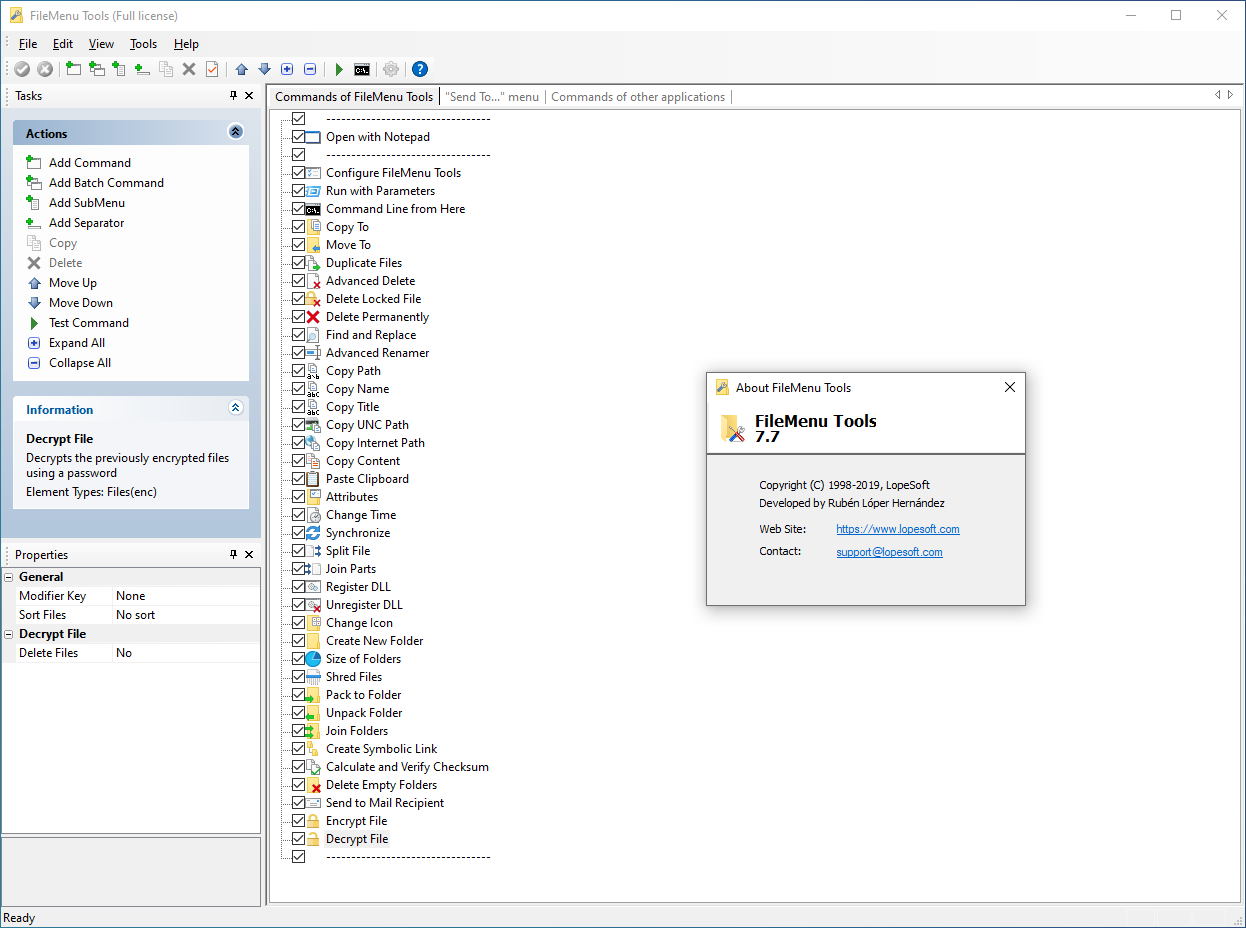Click the gear options toolbar icon
The height and width of the screenshot is (928, 1246).
tap(391, 69)
